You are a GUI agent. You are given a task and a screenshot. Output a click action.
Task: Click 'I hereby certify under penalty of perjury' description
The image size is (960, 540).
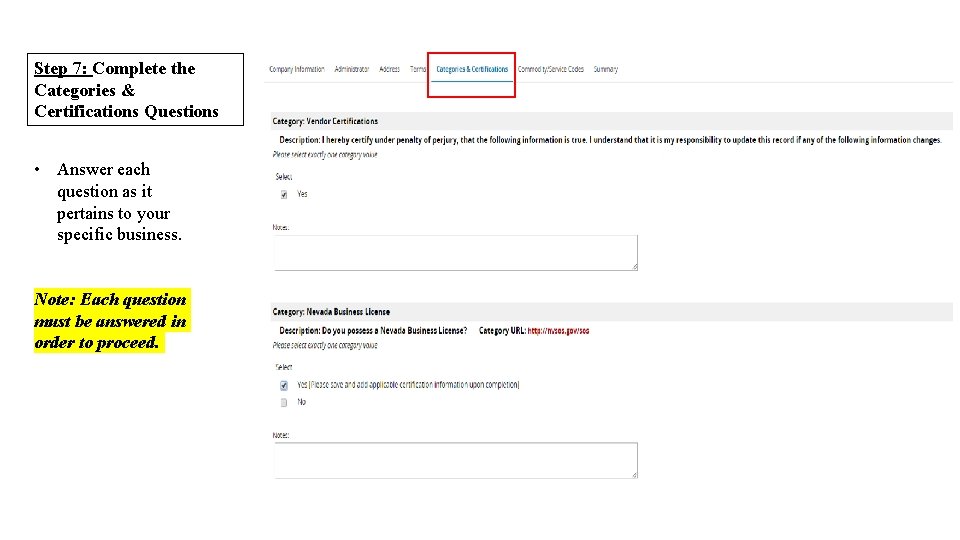[631, 140]
